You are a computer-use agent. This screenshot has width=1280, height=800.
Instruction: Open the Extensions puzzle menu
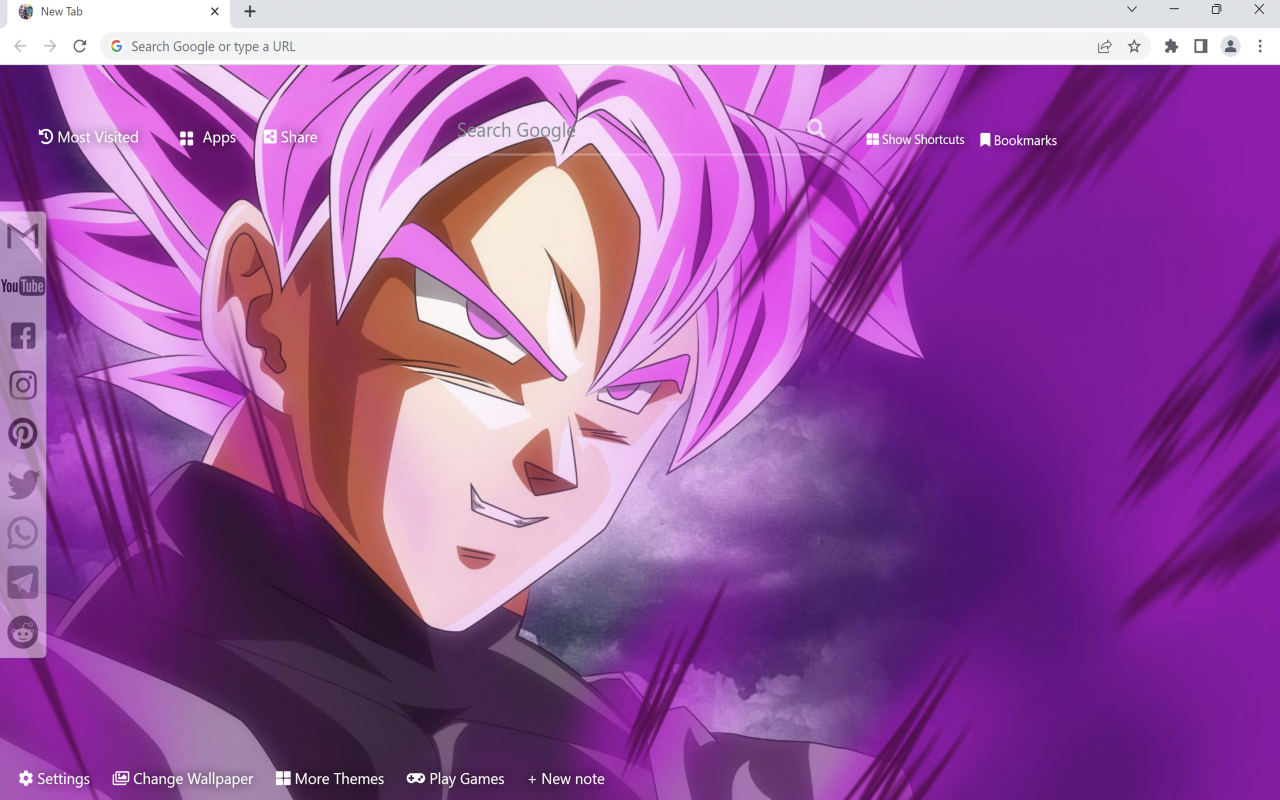pos(1171,46)
